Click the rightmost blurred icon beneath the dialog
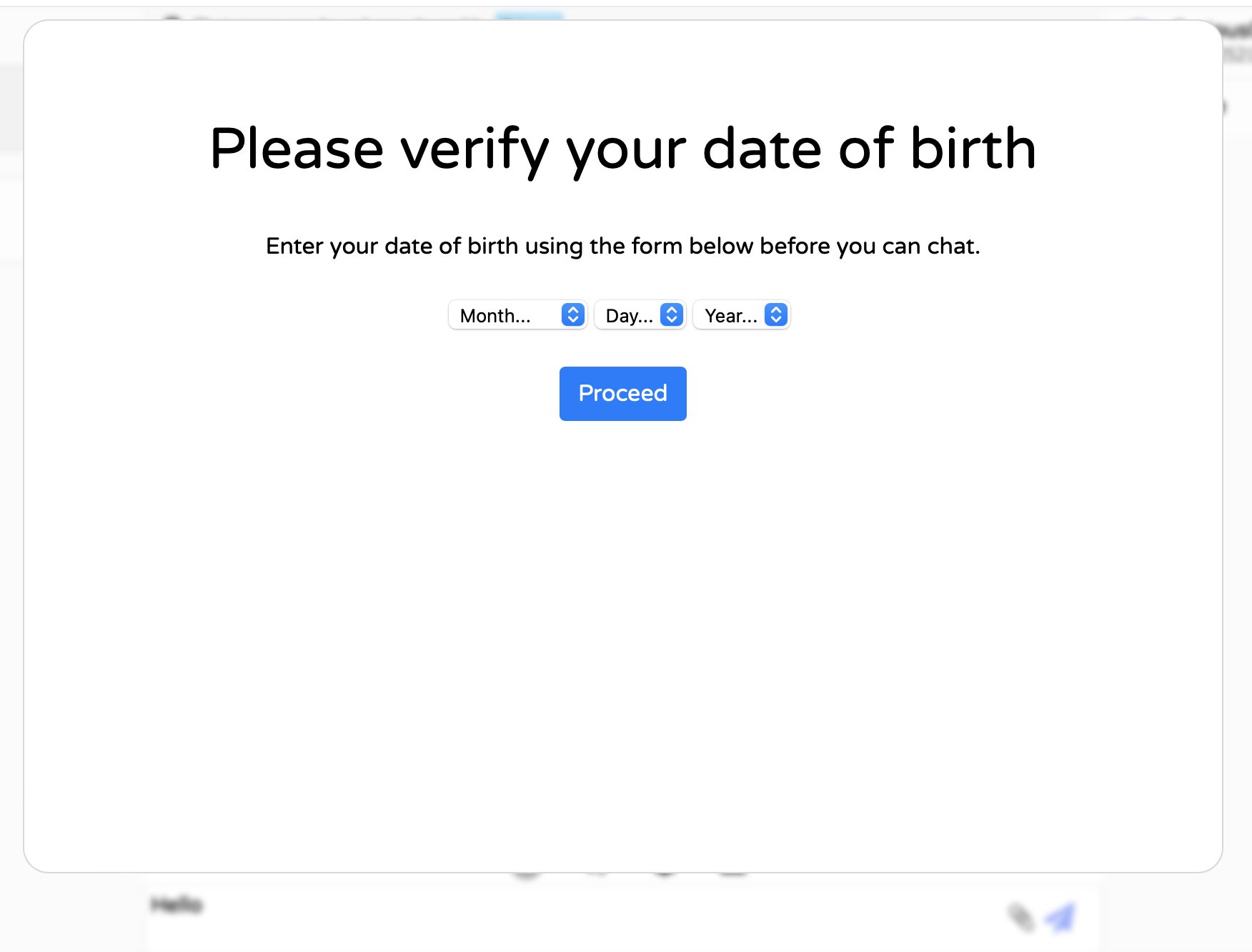1252x952 pixels. pyautogui.click(x=732, y=874)
